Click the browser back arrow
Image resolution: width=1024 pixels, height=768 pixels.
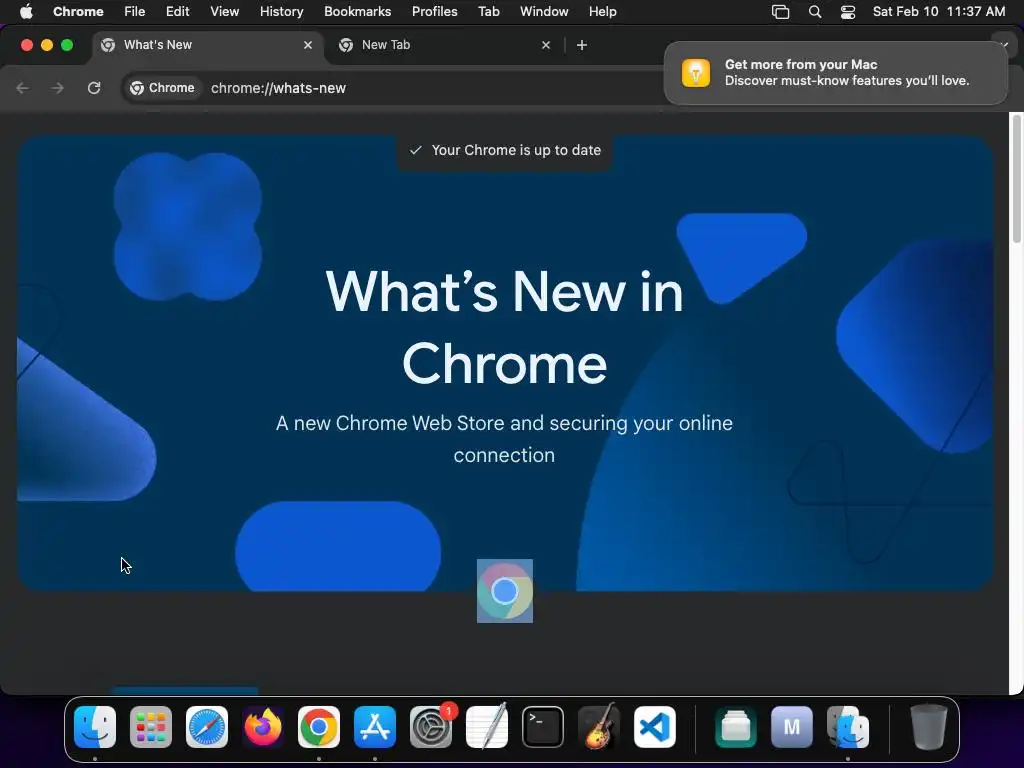click(23, 88)
